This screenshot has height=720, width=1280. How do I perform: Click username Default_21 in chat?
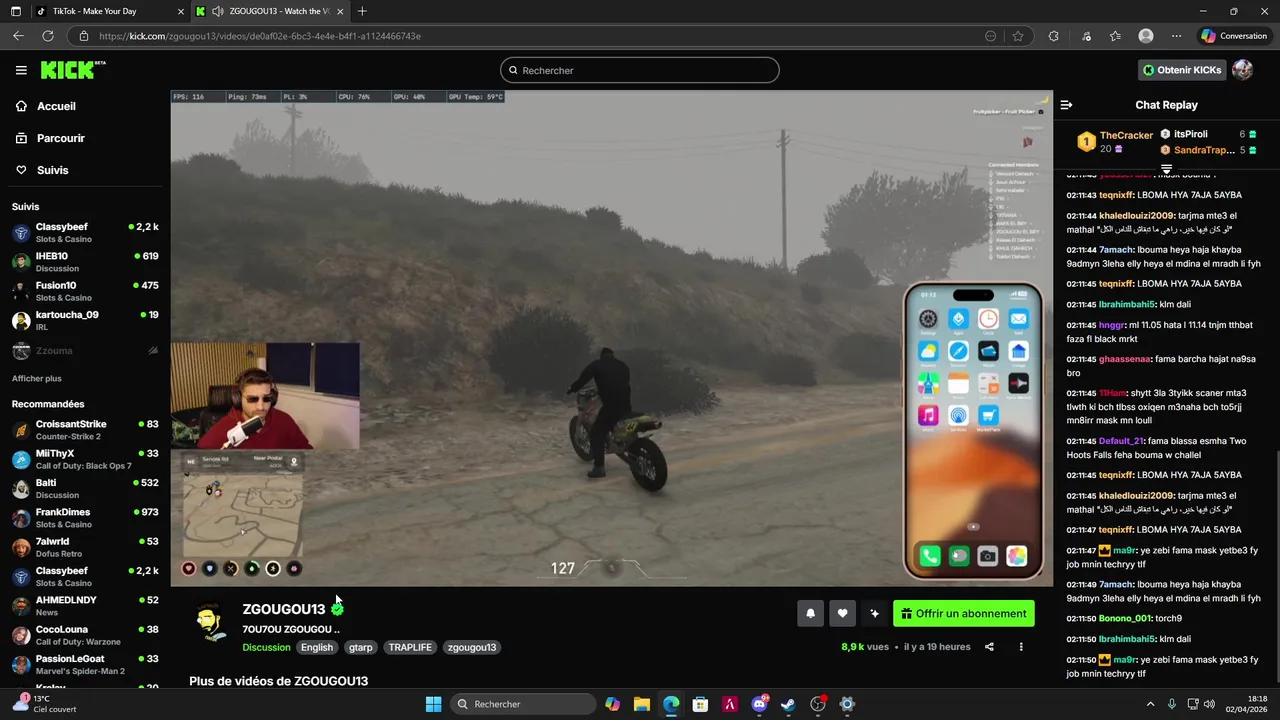[1120, 441]
